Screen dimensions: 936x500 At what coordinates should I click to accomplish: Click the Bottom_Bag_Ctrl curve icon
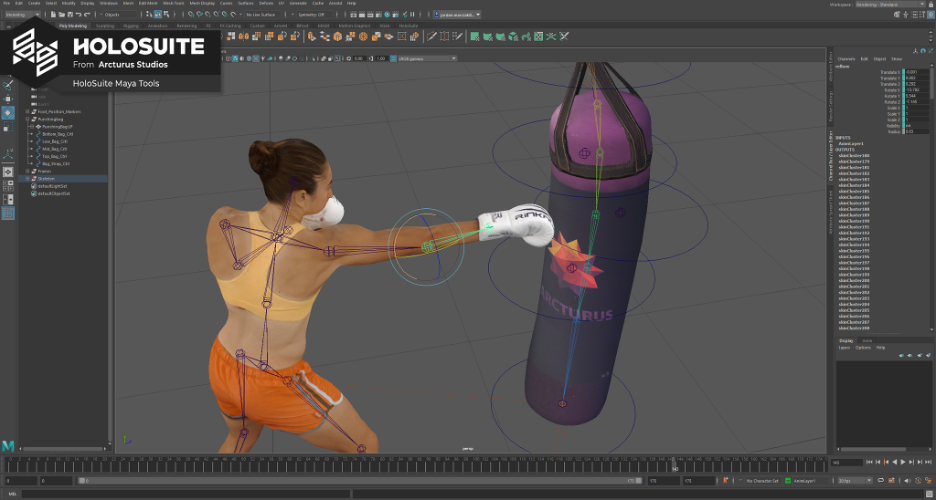point(38,134)
